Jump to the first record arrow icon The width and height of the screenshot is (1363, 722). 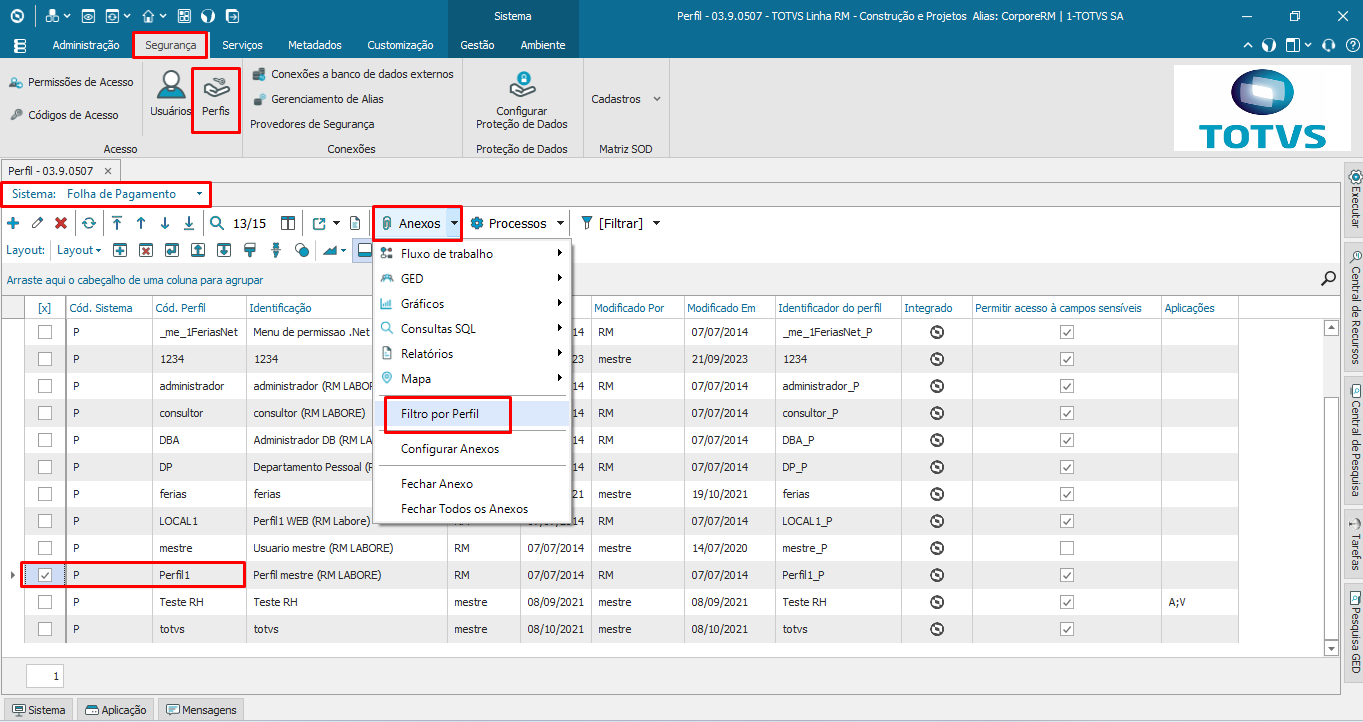(x=117, y=223)
